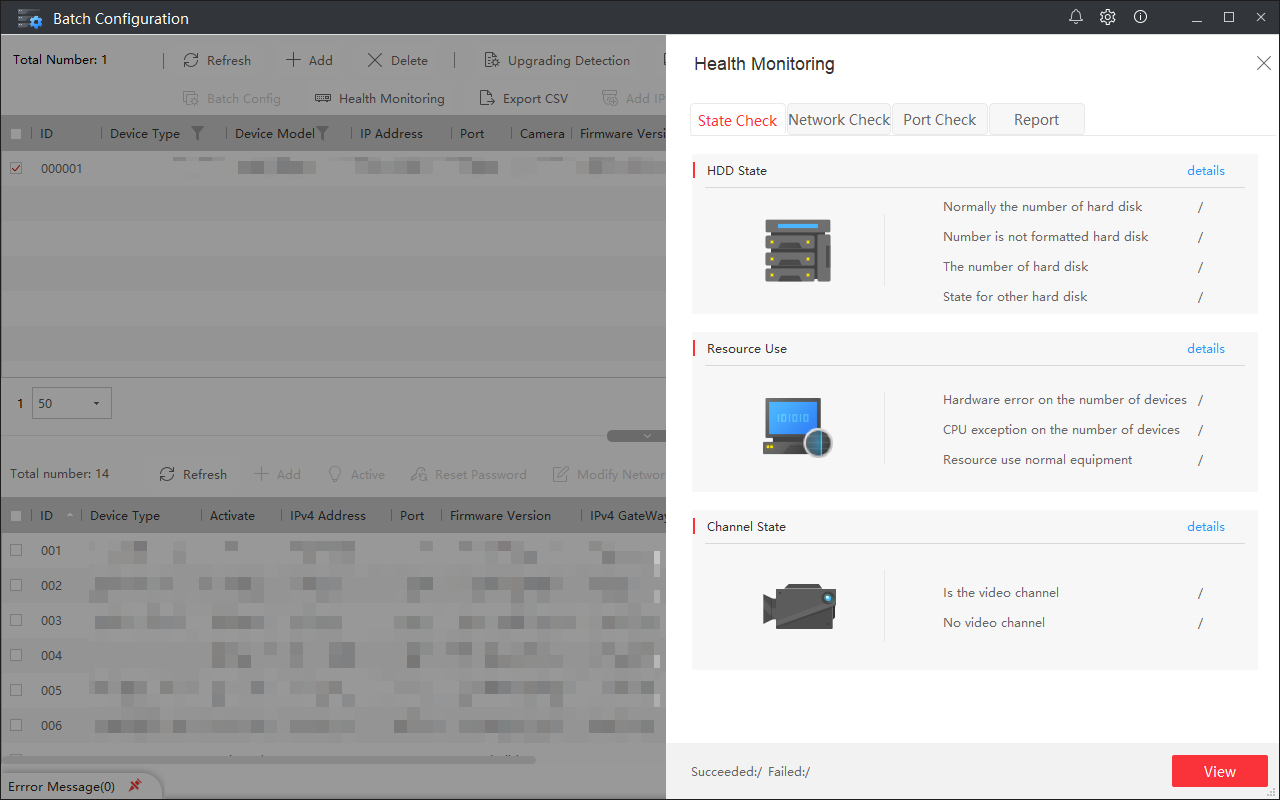The height and width of the screenshot is (800, 1280).
Task: Check the checkbox for row 005
Action: [16, 690]
